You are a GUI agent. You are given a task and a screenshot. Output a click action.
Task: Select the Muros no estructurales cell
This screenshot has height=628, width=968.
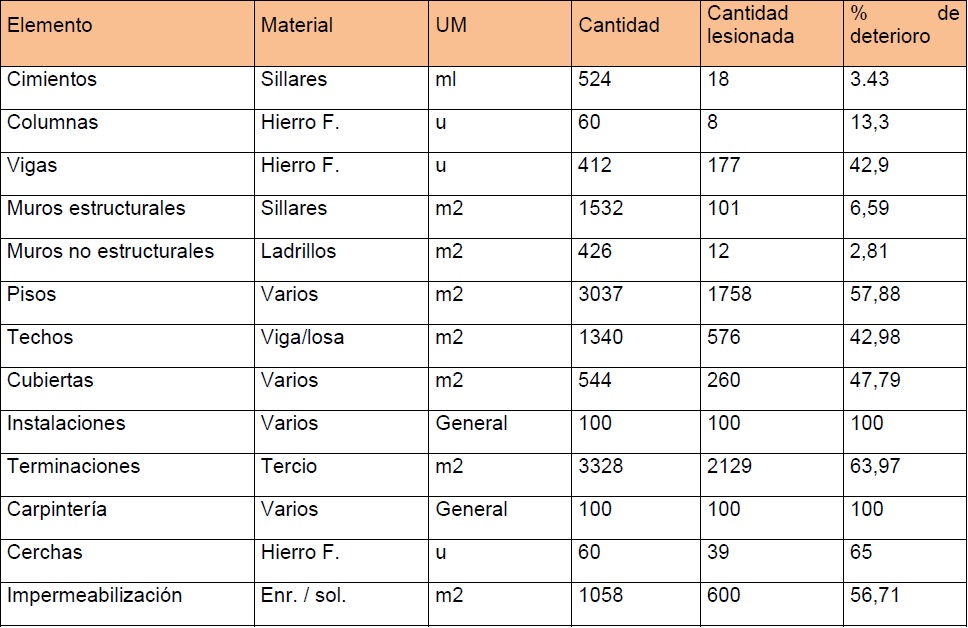tap(110, 251)
